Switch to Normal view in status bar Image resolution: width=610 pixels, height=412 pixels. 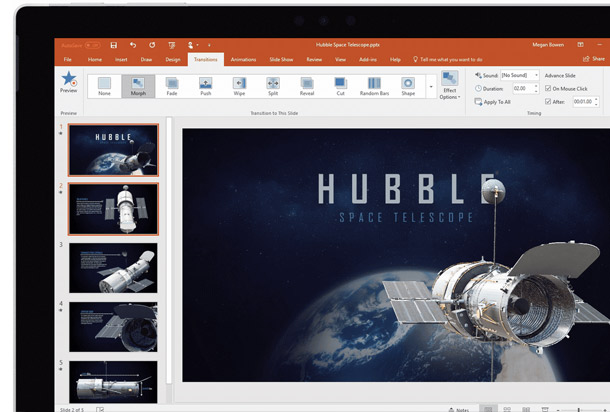[488, 409]
